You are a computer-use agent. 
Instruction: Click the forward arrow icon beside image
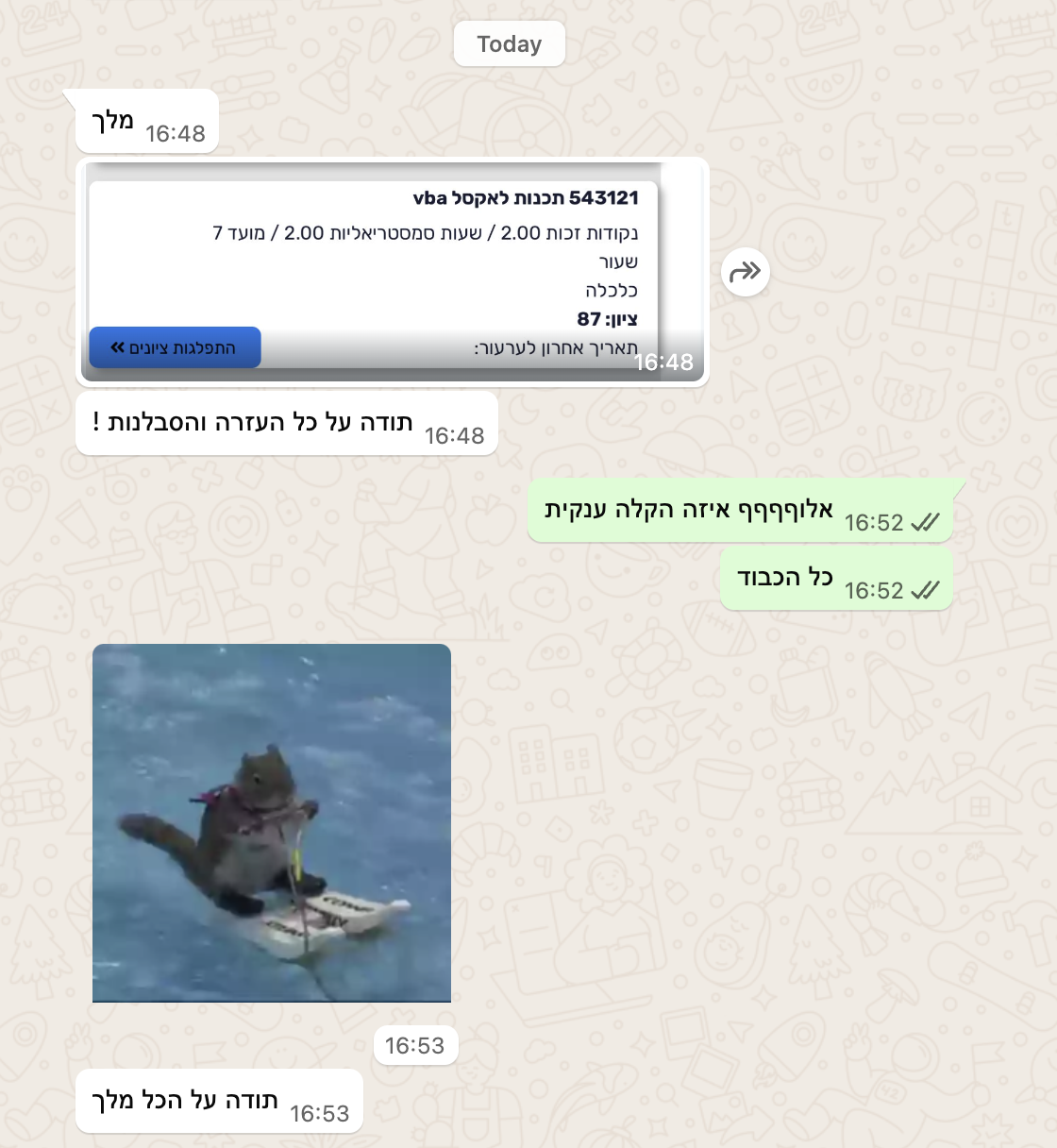pyautogui.click(x=746, y=273)
